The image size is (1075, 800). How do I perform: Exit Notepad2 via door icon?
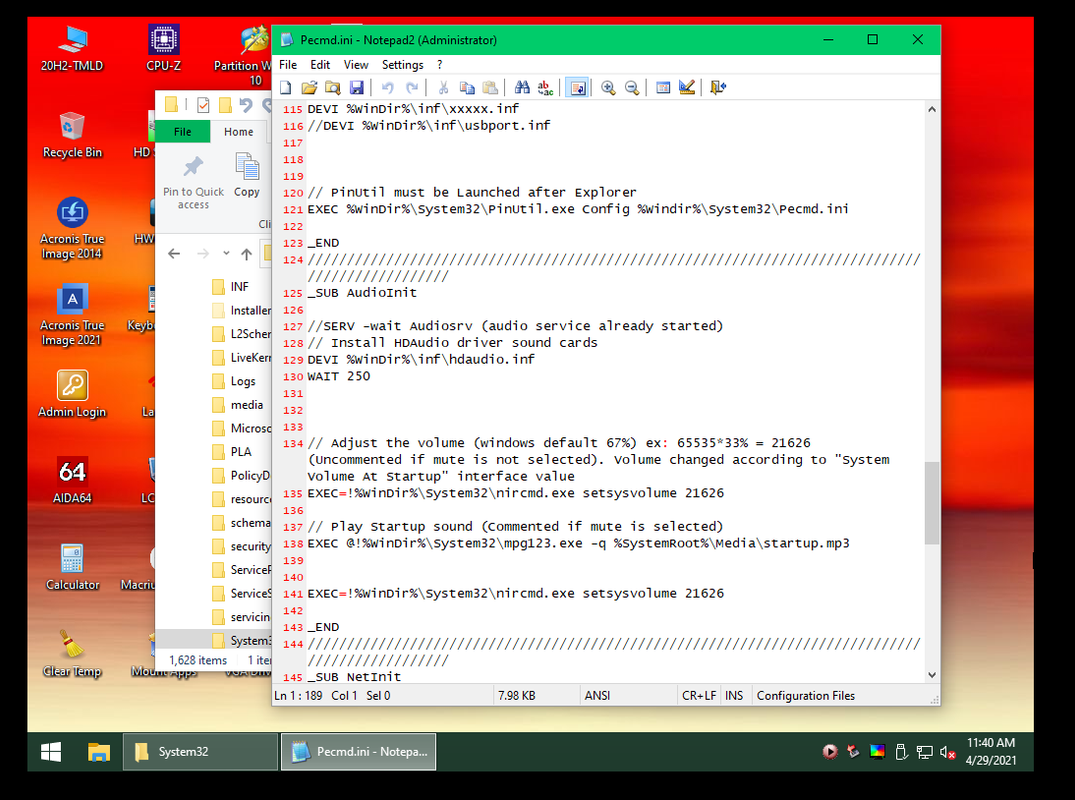pos(718,87)
